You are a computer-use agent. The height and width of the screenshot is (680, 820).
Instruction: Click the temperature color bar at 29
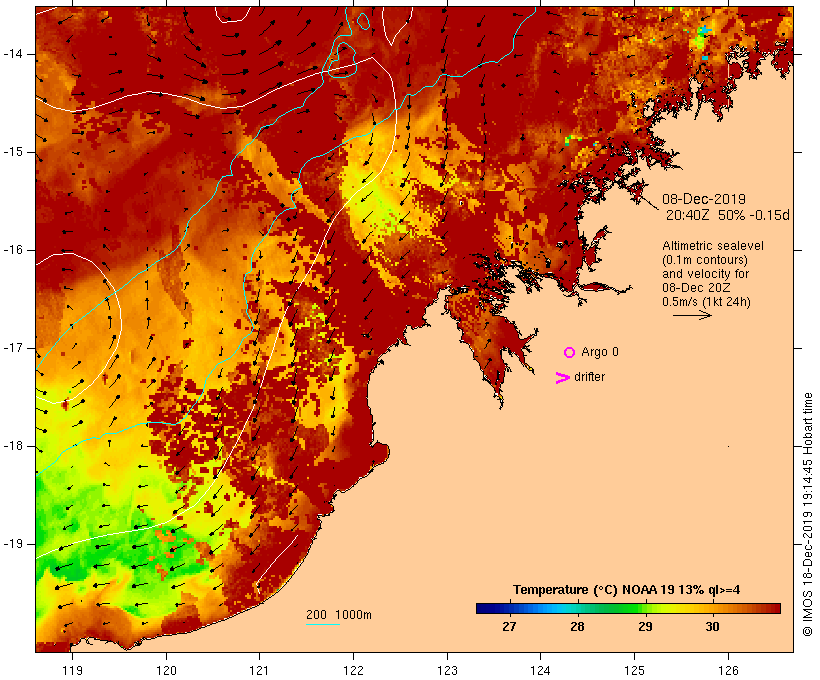tap(646, 608)
